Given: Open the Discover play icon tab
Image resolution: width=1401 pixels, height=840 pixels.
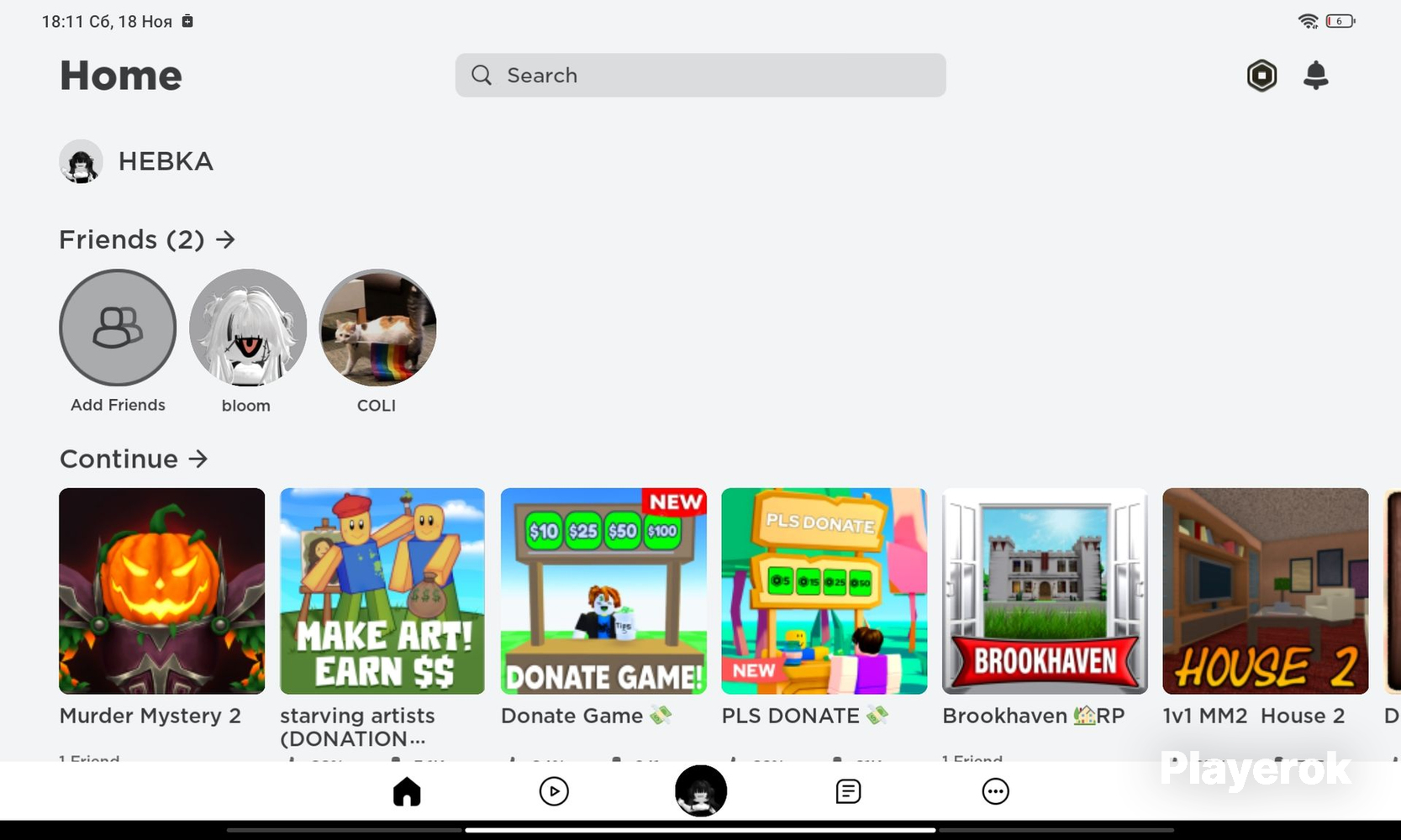Looking at the screenshot, I should coord(554,791).
